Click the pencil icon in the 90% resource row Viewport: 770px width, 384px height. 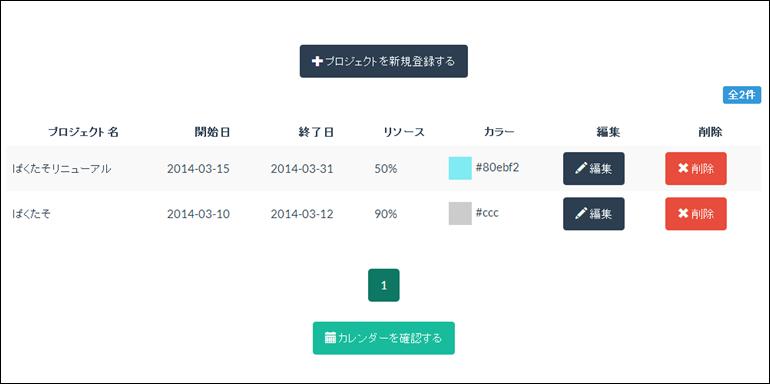pos(581,214)
